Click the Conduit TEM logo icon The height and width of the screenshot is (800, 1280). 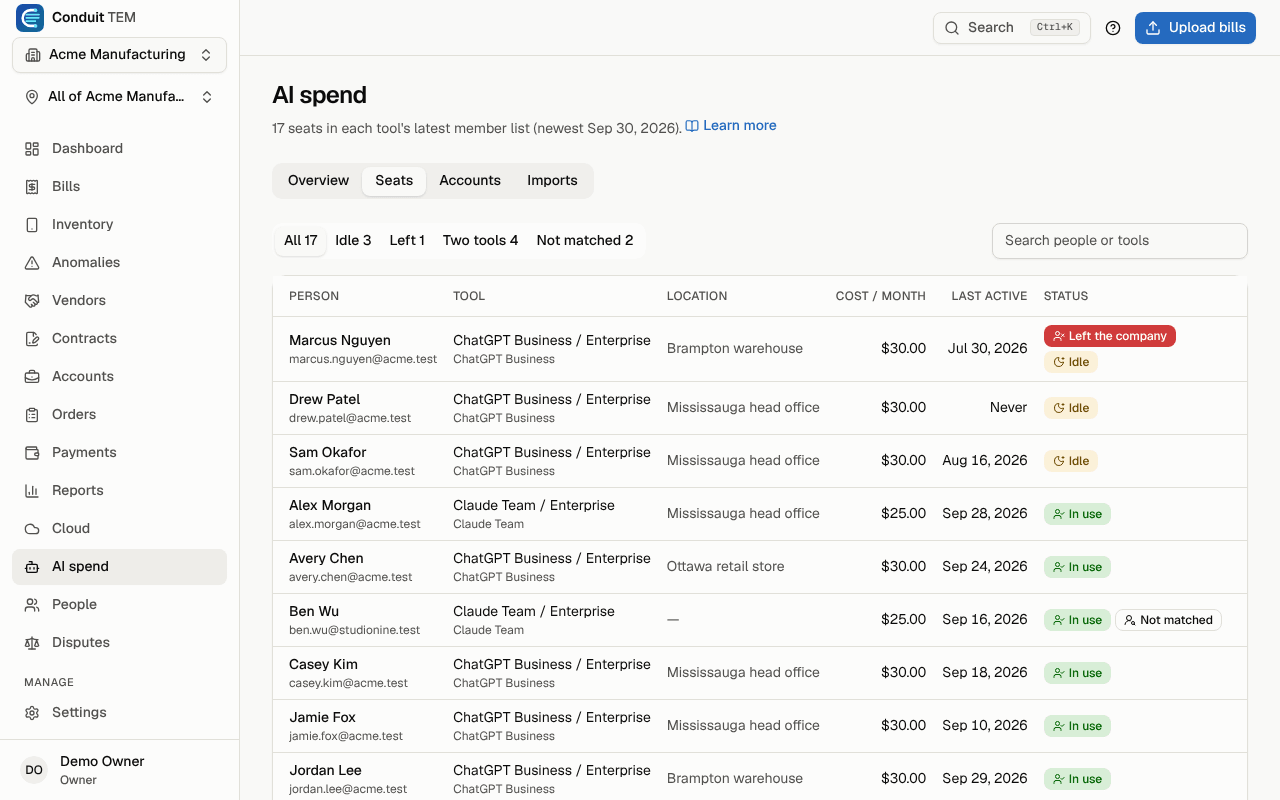30,18
